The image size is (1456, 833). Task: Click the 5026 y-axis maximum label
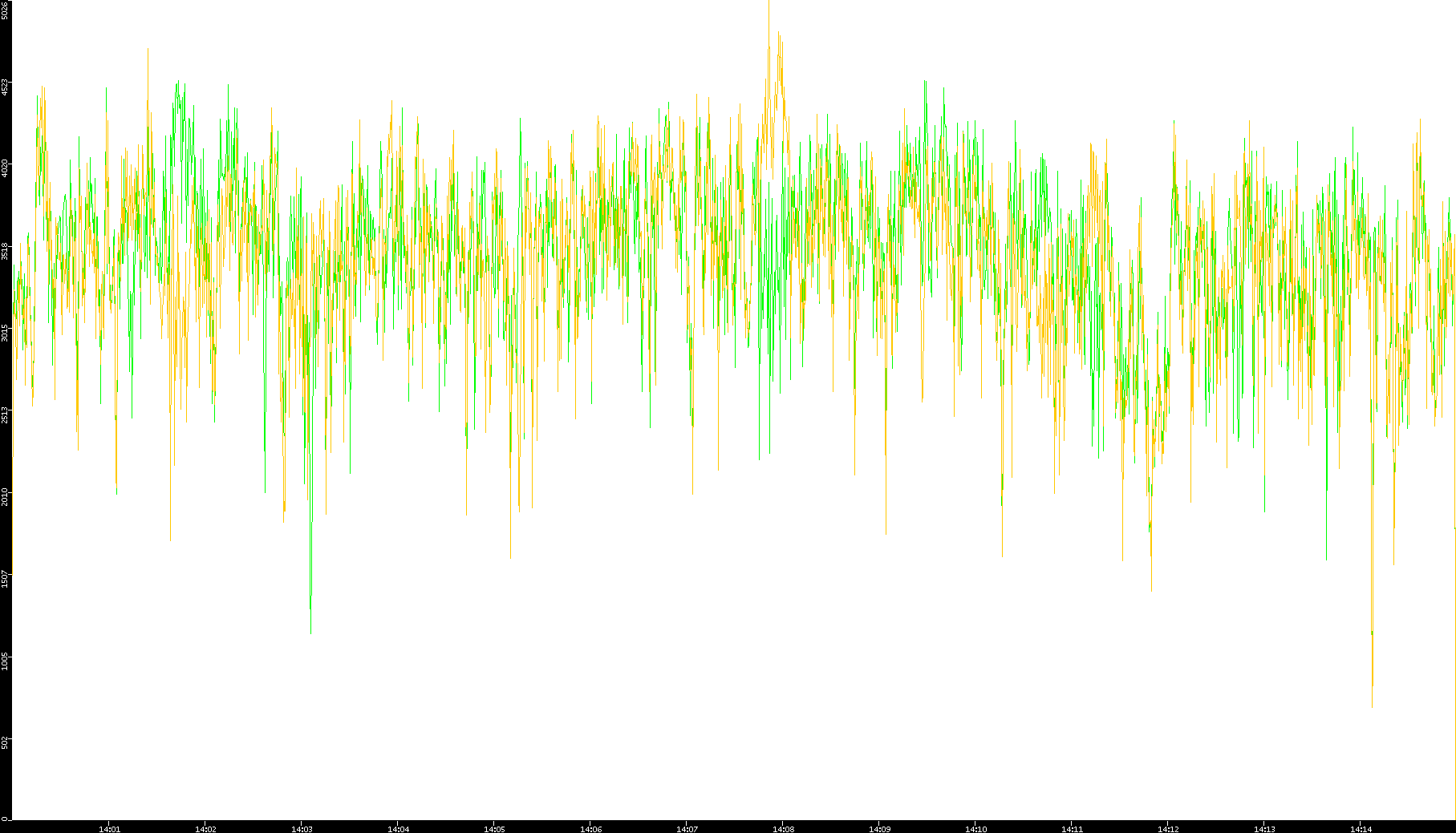coord(5,10)
